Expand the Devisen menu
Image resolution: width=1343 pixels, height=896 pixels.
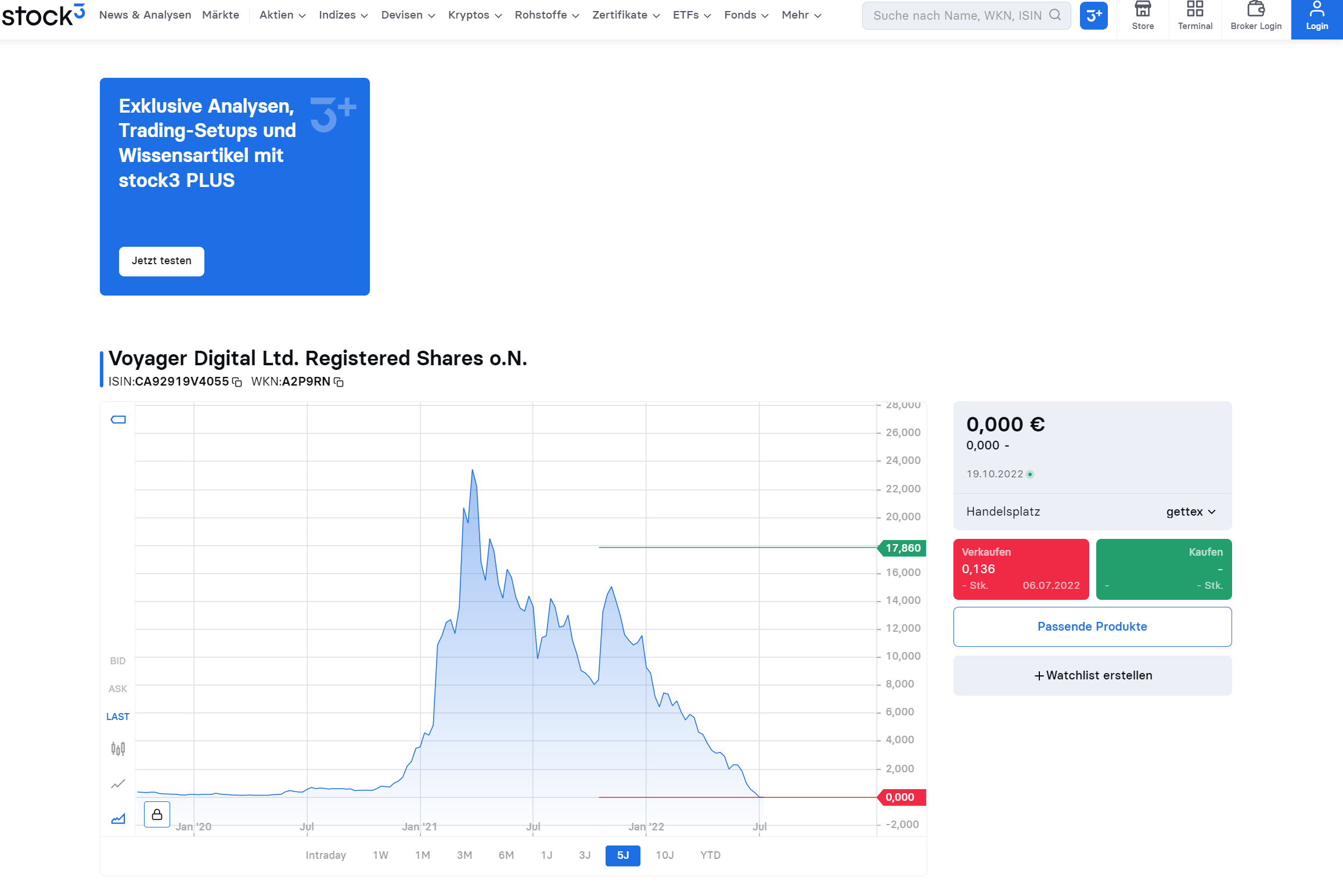click(x=408, y=15)
